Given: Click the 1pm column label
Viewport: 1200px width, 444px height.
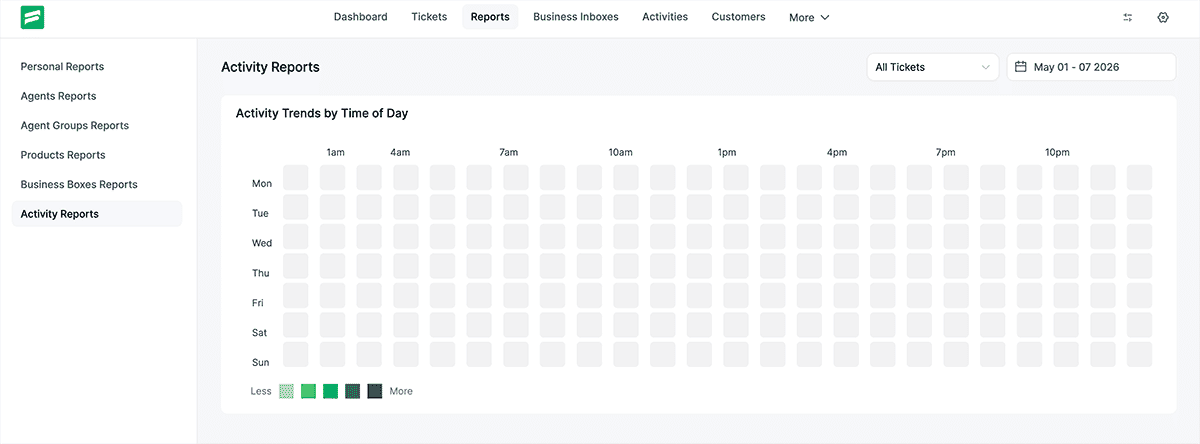Looking at the screenshot, I should pos(727,152).
